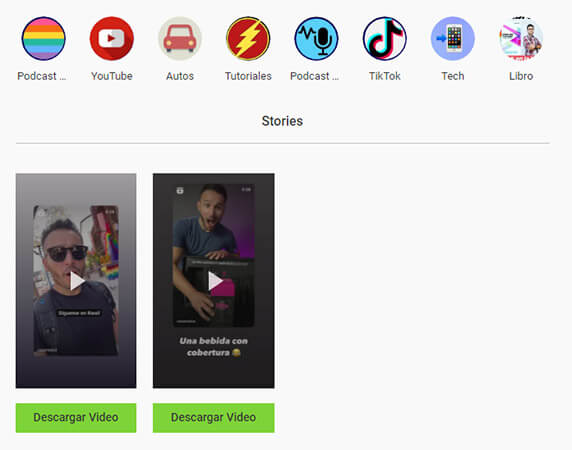Open the YouTube highlight icon

tap(112, 39)
